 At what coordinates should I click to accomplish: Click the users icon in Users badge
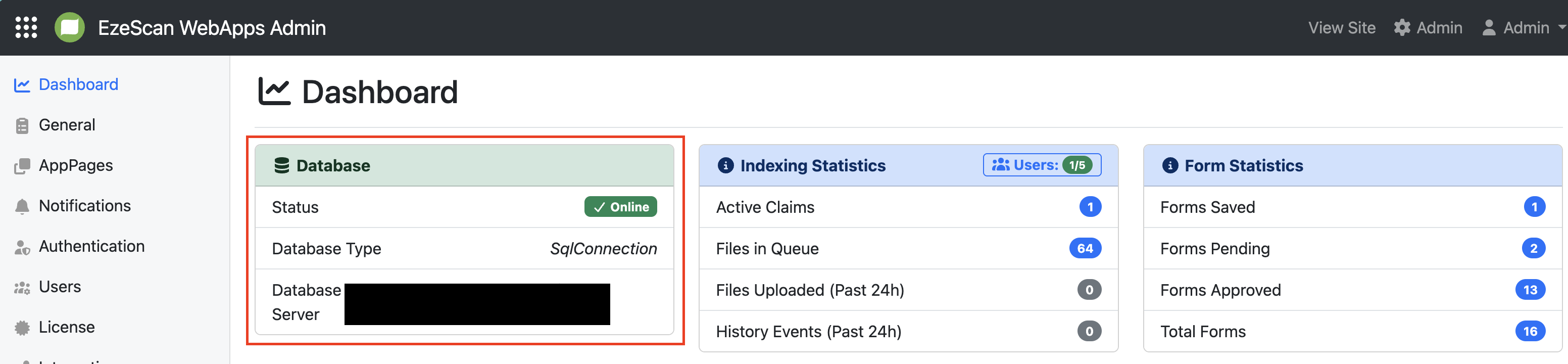[x=1001, y=165]
